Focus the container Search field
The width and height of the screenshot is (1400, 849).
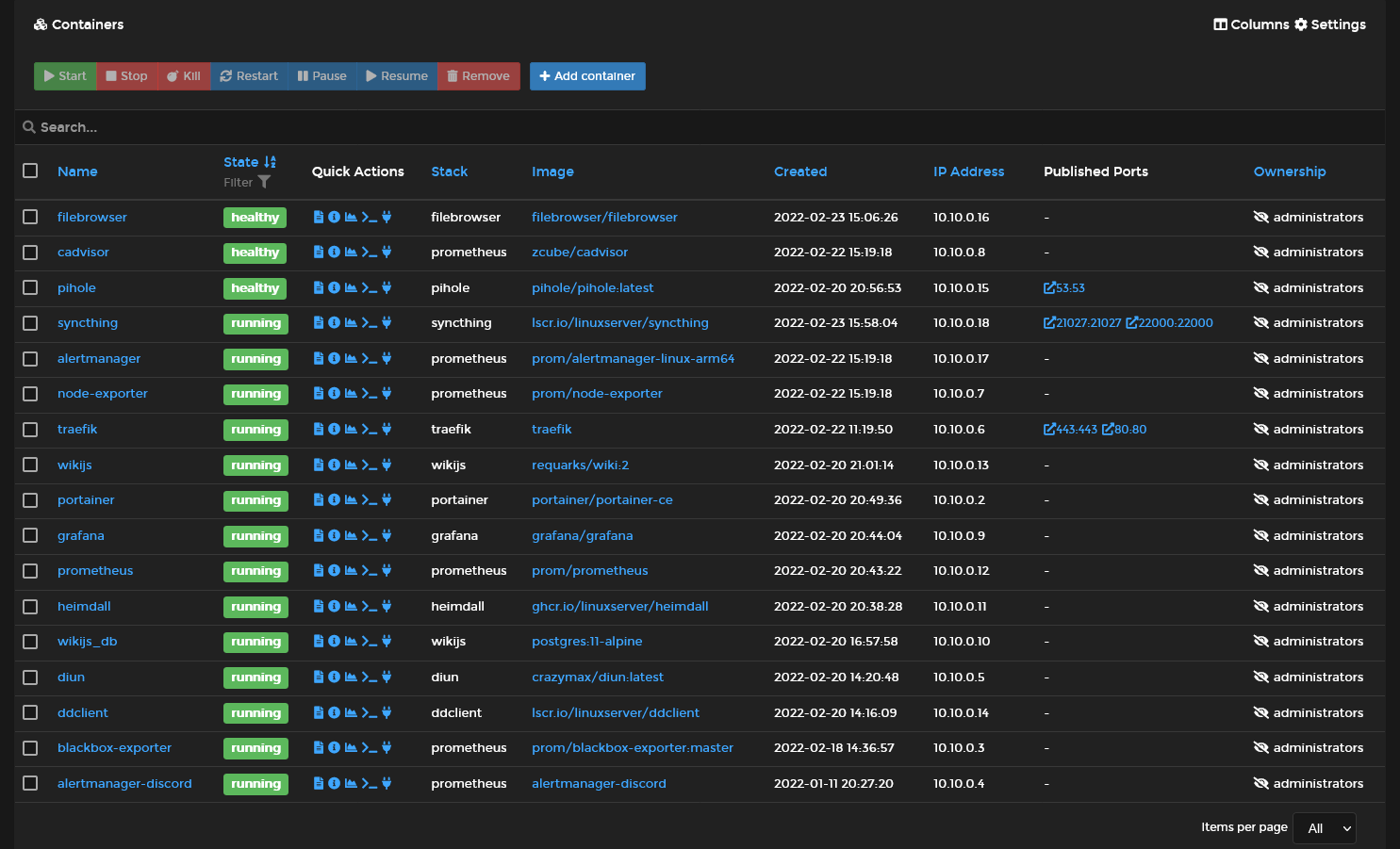[x=700, y=127]
